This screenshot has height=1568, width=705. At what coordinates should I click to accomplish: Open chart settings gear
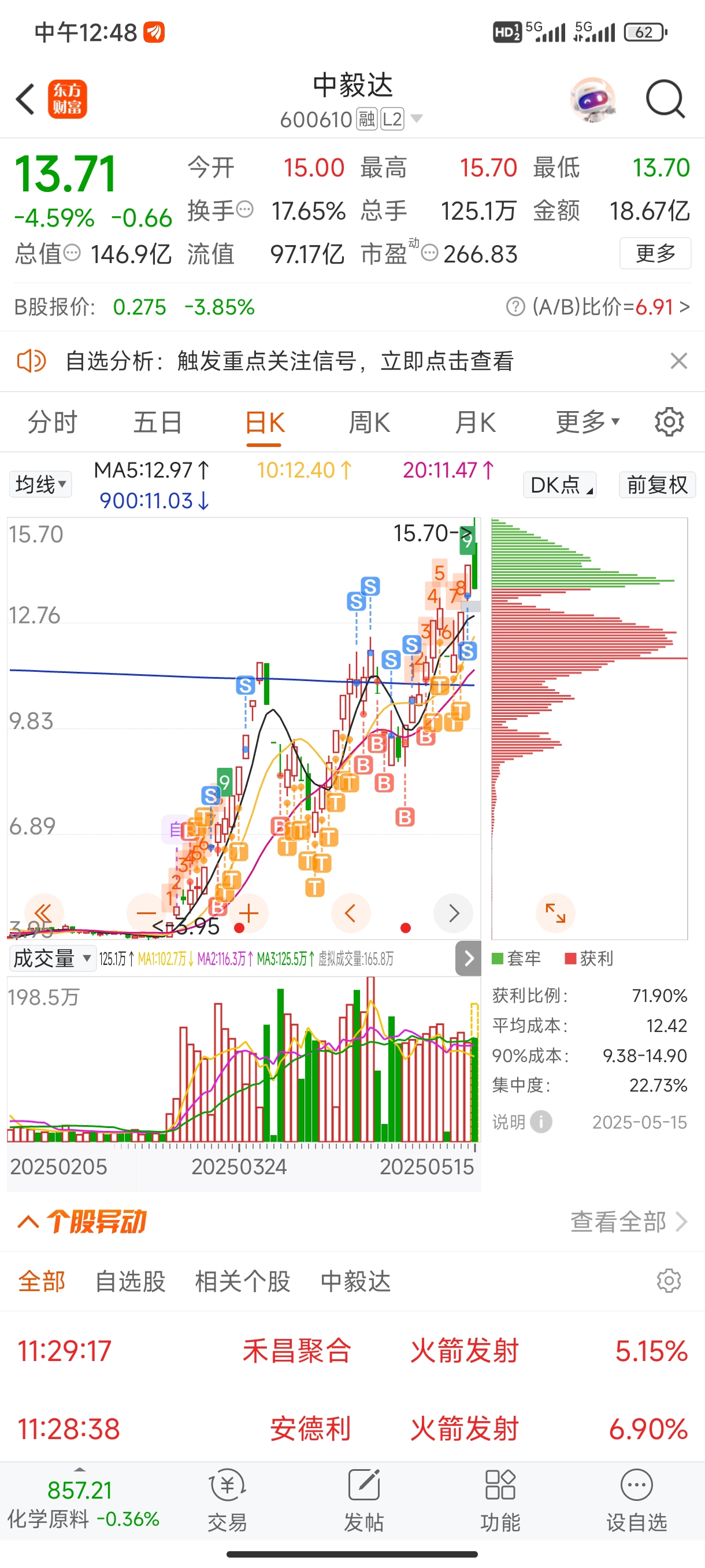point(669,422)
